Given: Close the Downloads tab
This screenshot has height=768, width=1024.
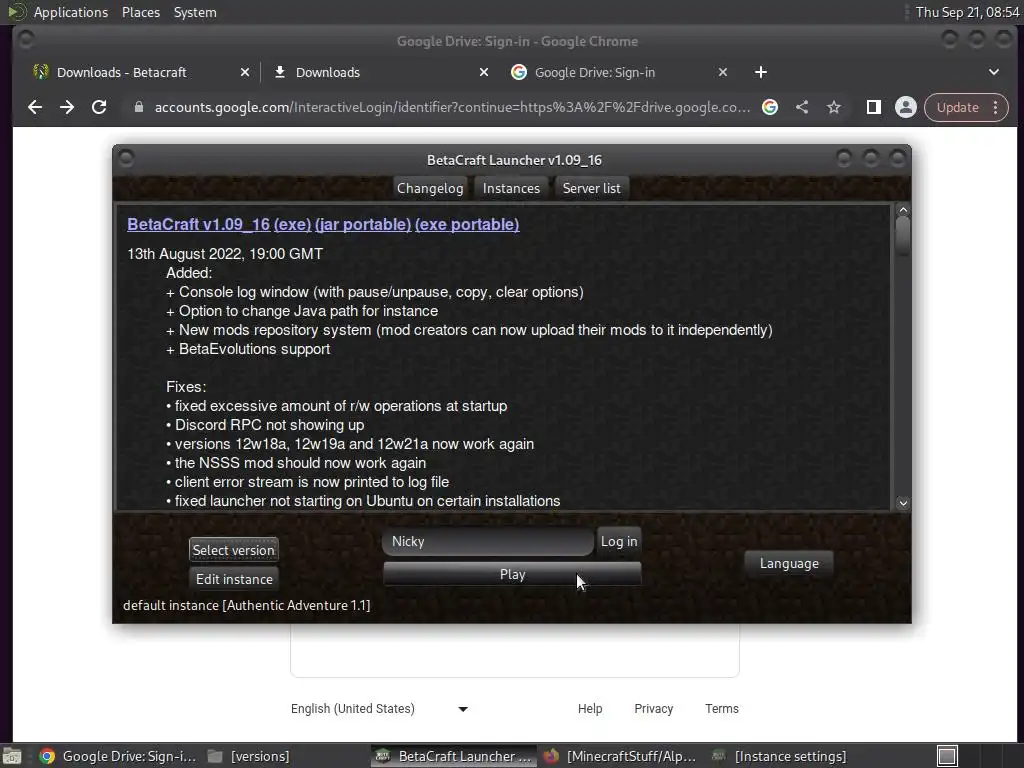Looking at the screenshot, I should tap(484, 72).
